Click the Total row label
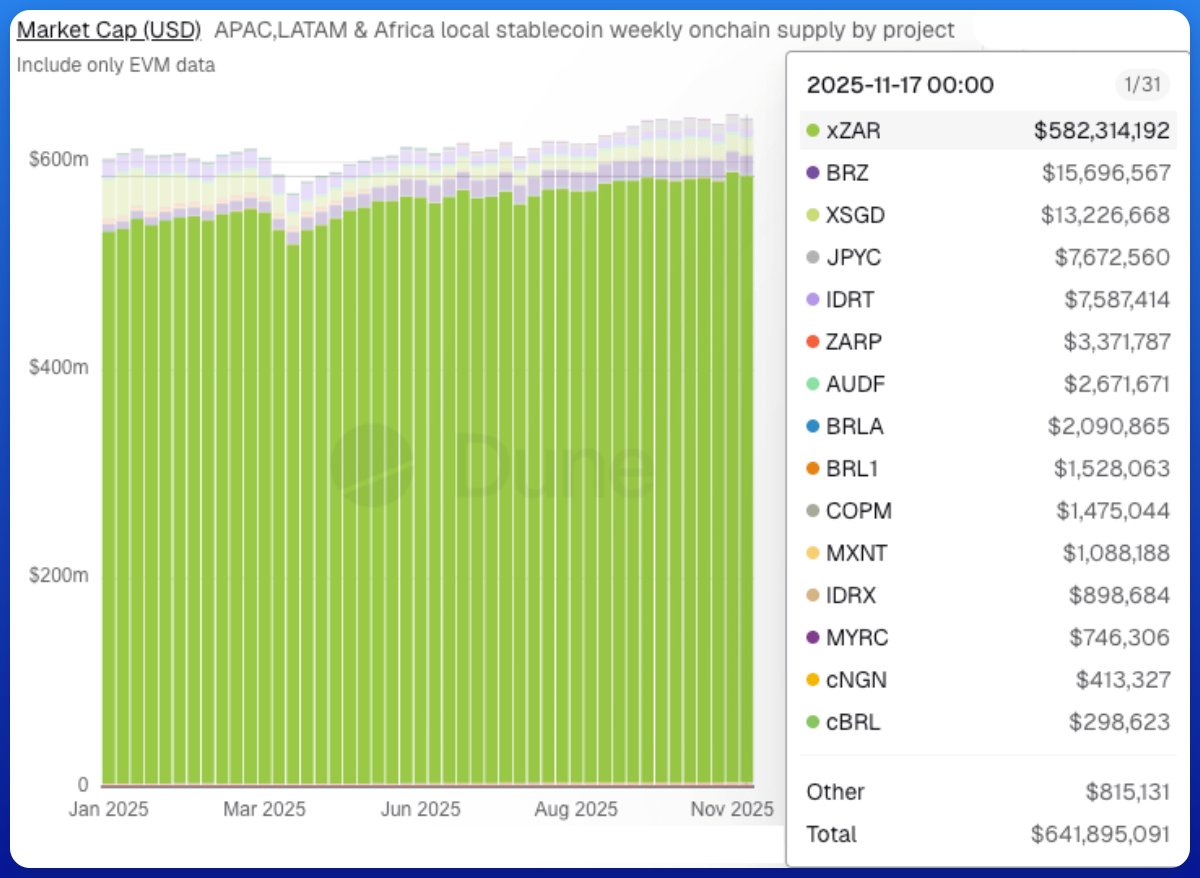 click(832, 834)
